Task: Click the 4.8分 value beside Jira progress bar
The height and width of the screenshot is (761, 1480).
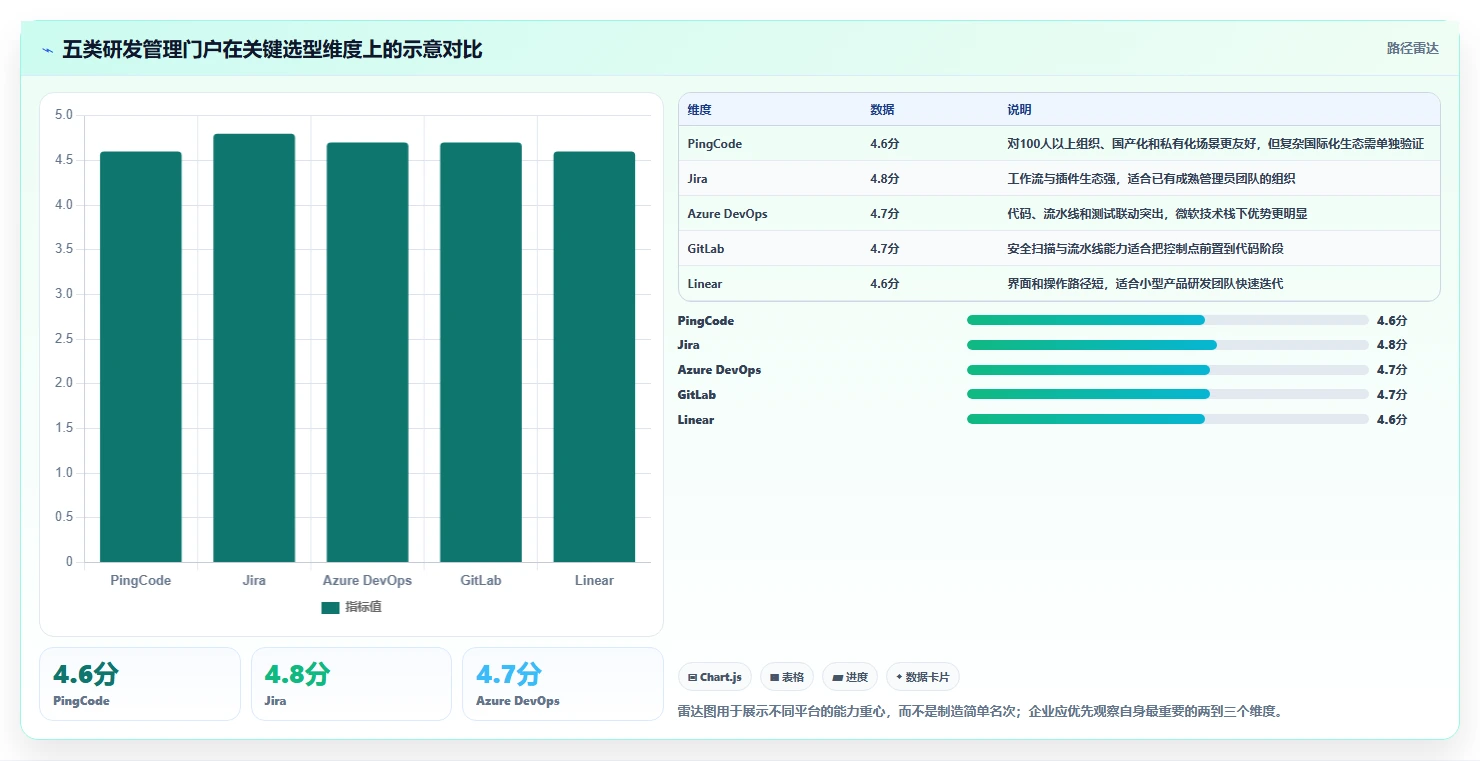Action: tap(1392, 345)
